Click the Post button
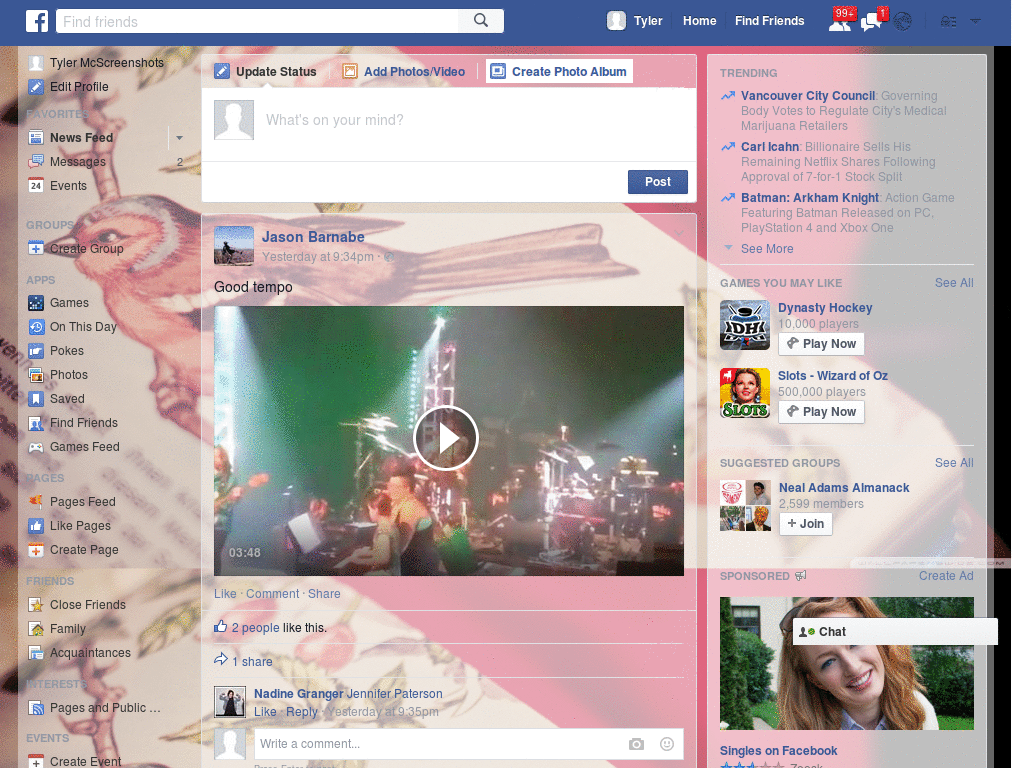The width and height of the screenshot is (1024, 768). coord(658,182)
